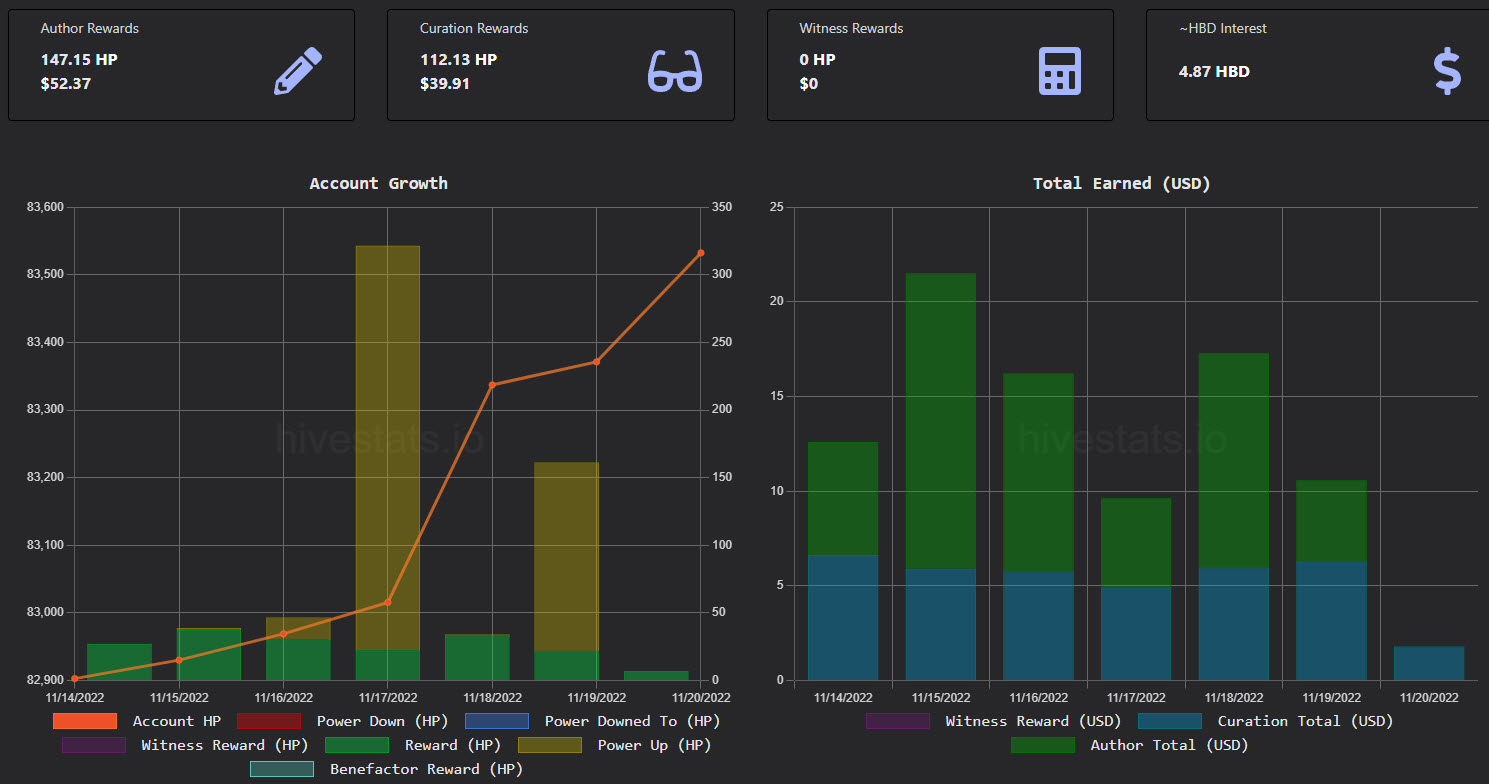Click the calculator icon in Witness Rewards

click(x=1059, y=71)
